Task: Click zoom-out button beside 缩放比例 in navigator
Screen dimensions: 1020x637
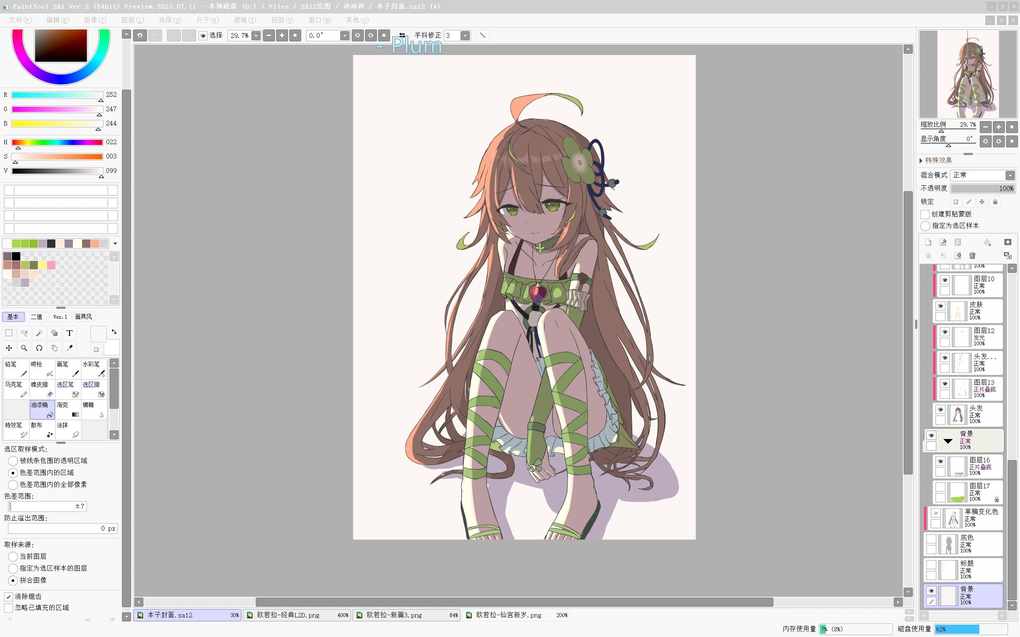Action: (986, 126)
